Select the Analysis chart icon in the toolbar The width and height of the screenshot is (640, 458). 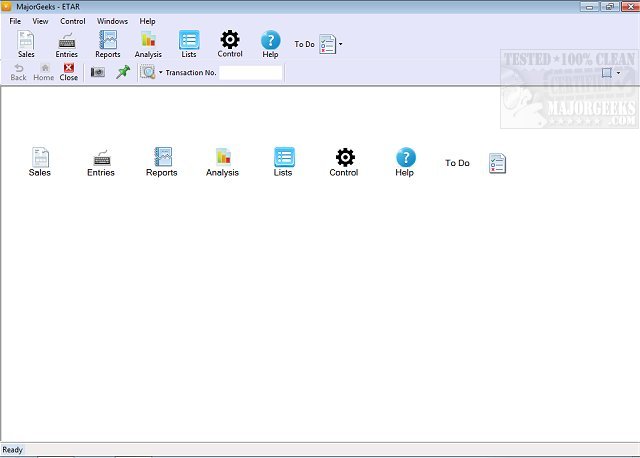(x=148, y=43)
